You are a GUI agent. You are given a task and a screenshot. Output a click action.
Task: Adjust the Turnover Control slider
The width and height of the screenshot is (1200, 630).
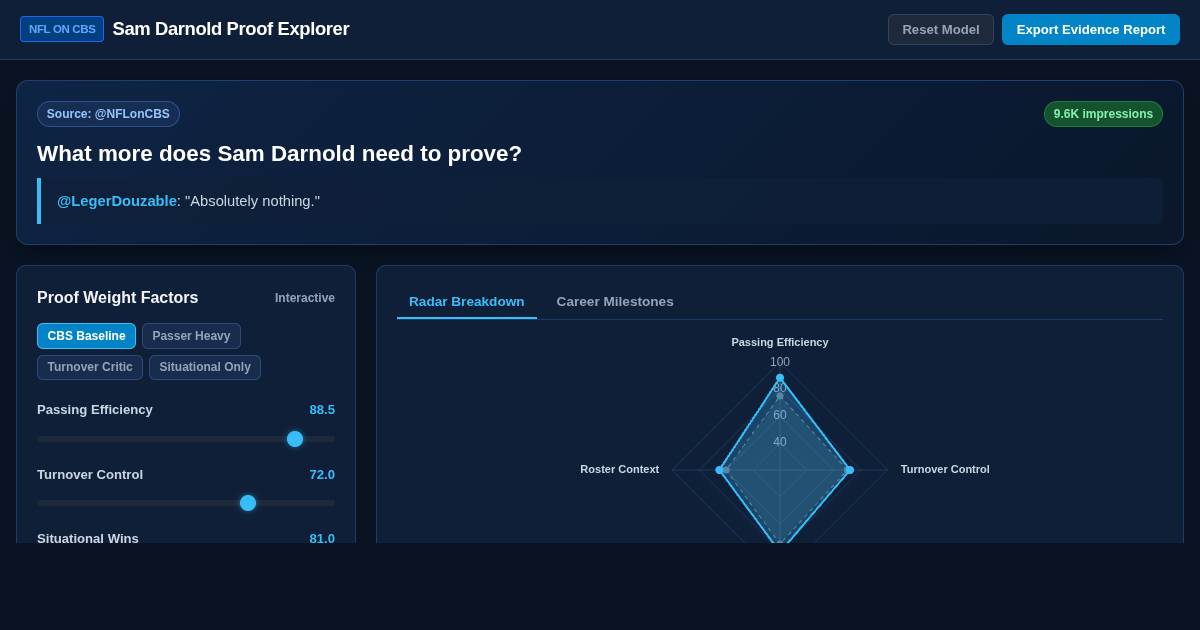[x=186, y=503]
